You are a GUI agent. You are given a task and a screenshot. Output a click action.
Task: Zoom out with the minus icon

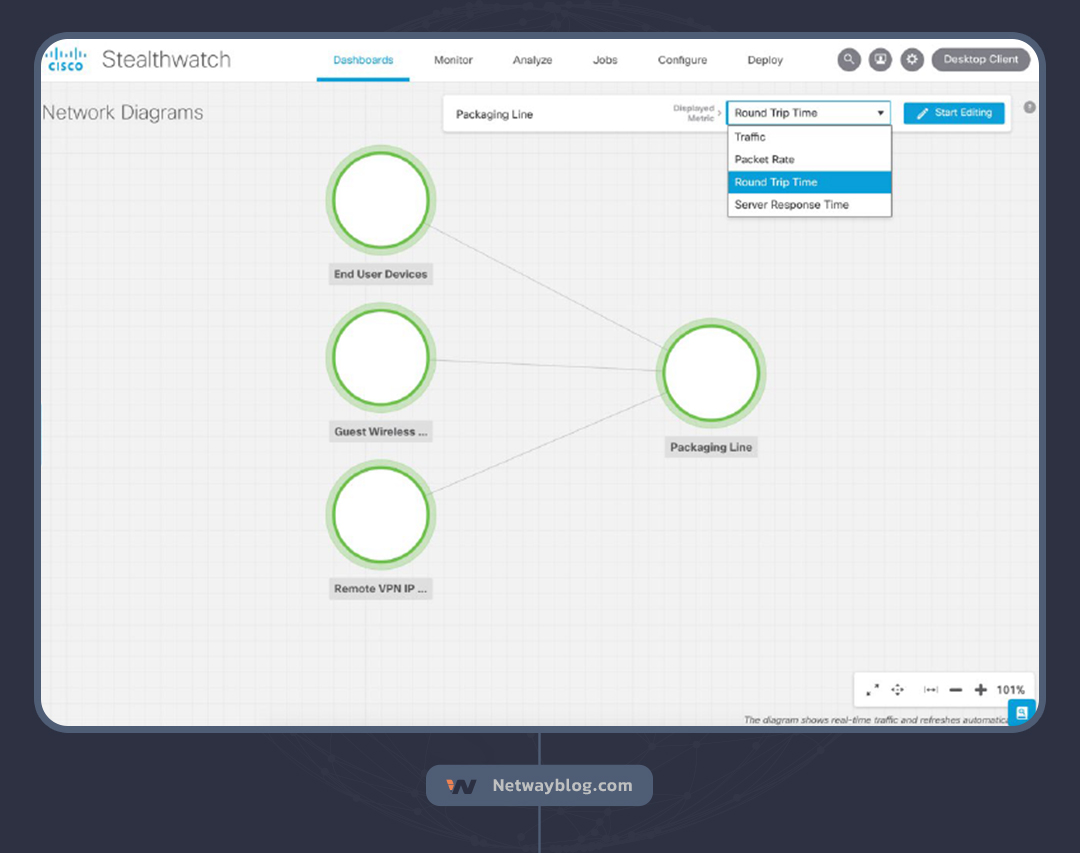956,690
